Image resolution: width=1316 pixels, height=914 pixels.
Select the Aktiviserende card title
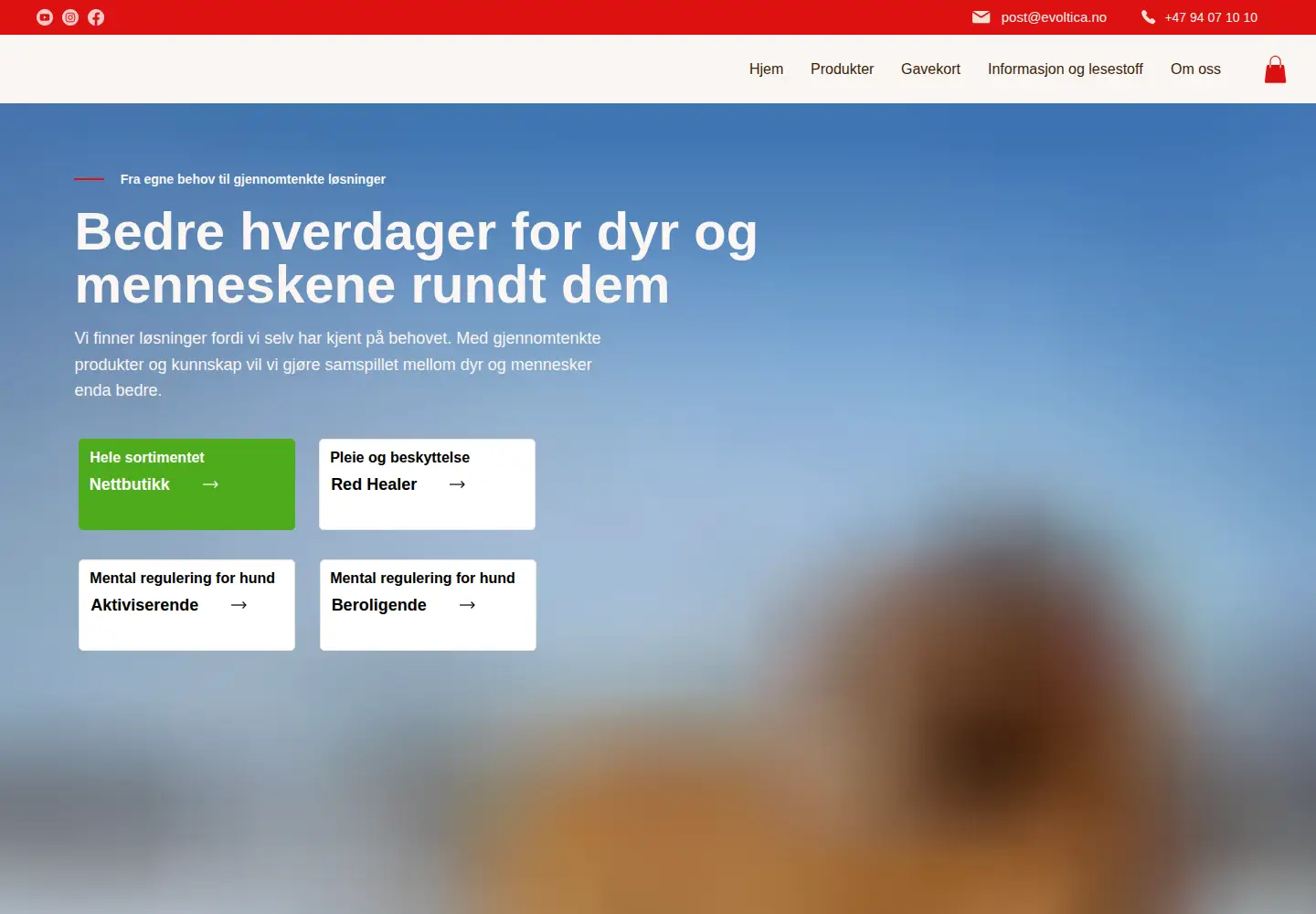(144, 605)
